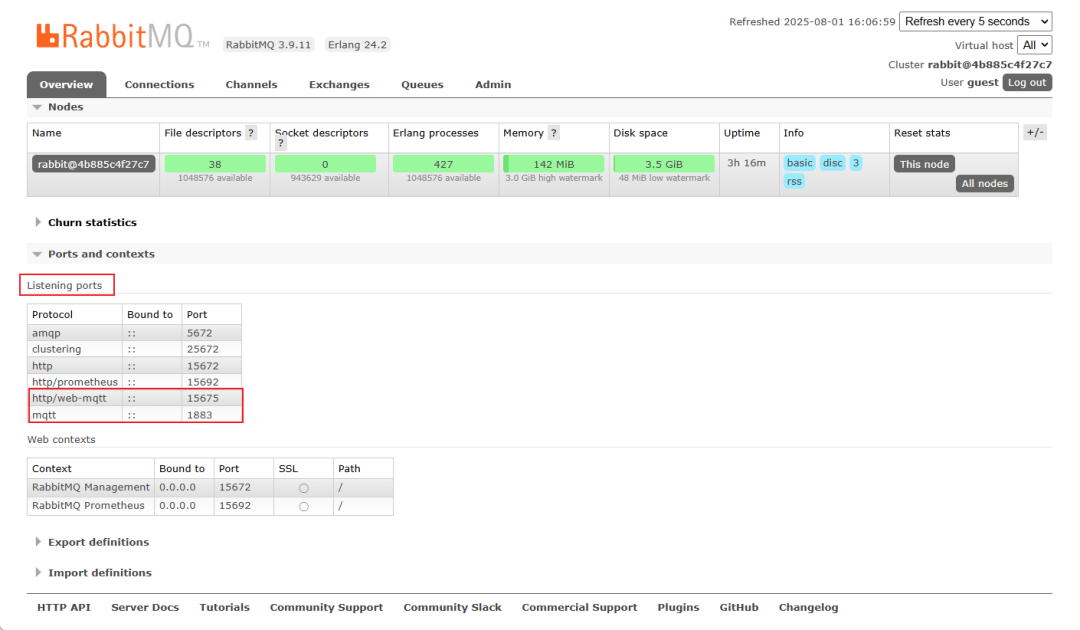Click the basic info badge for the node
Screen dimensions: 1080x630
[800, 162]
